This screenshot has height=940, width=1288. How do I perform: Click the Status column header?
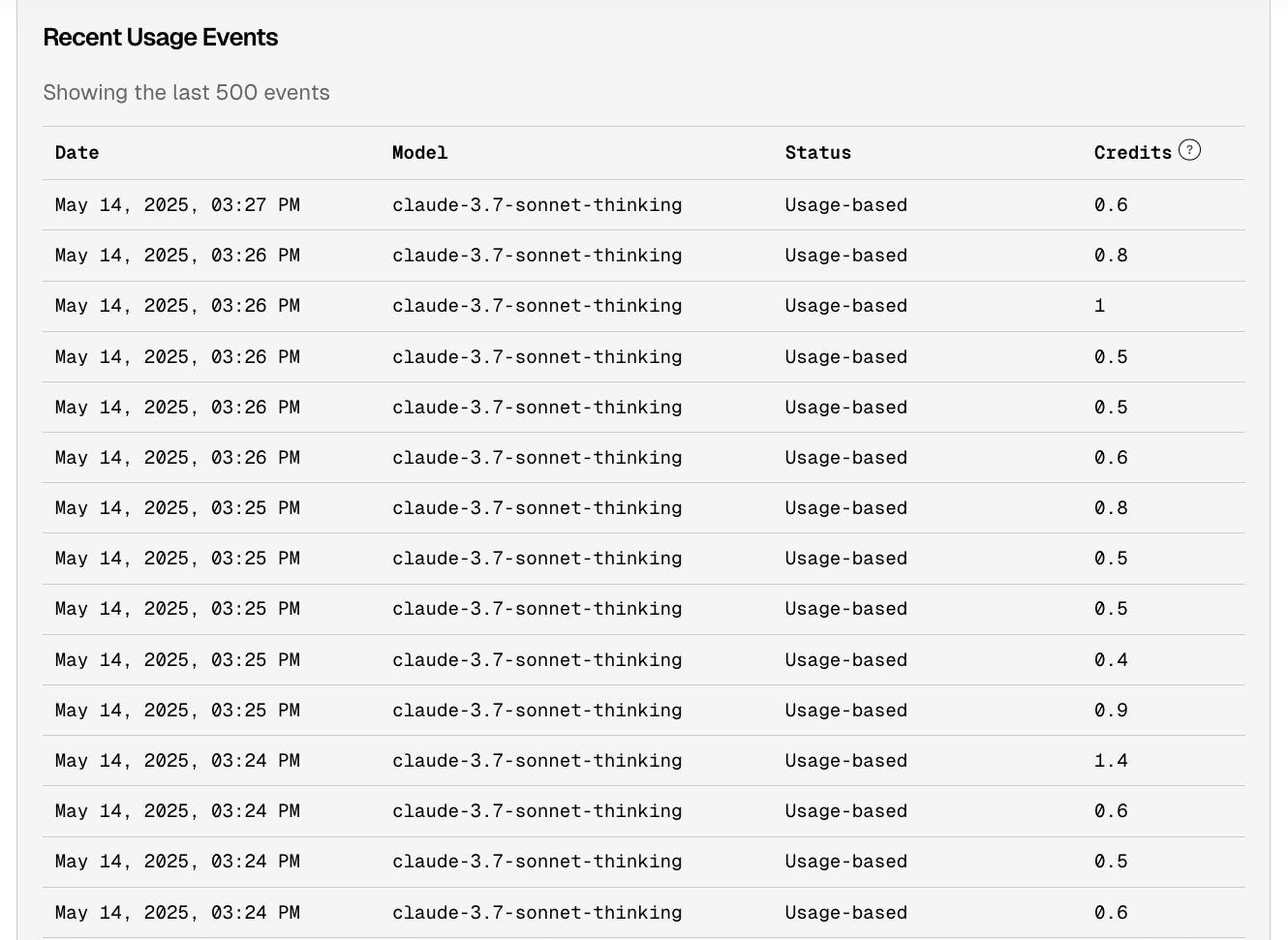tap(817, 153)
